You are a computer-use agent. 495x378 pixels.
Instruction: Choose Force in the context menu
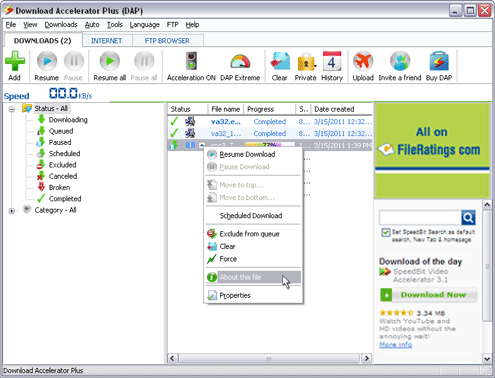253,259
